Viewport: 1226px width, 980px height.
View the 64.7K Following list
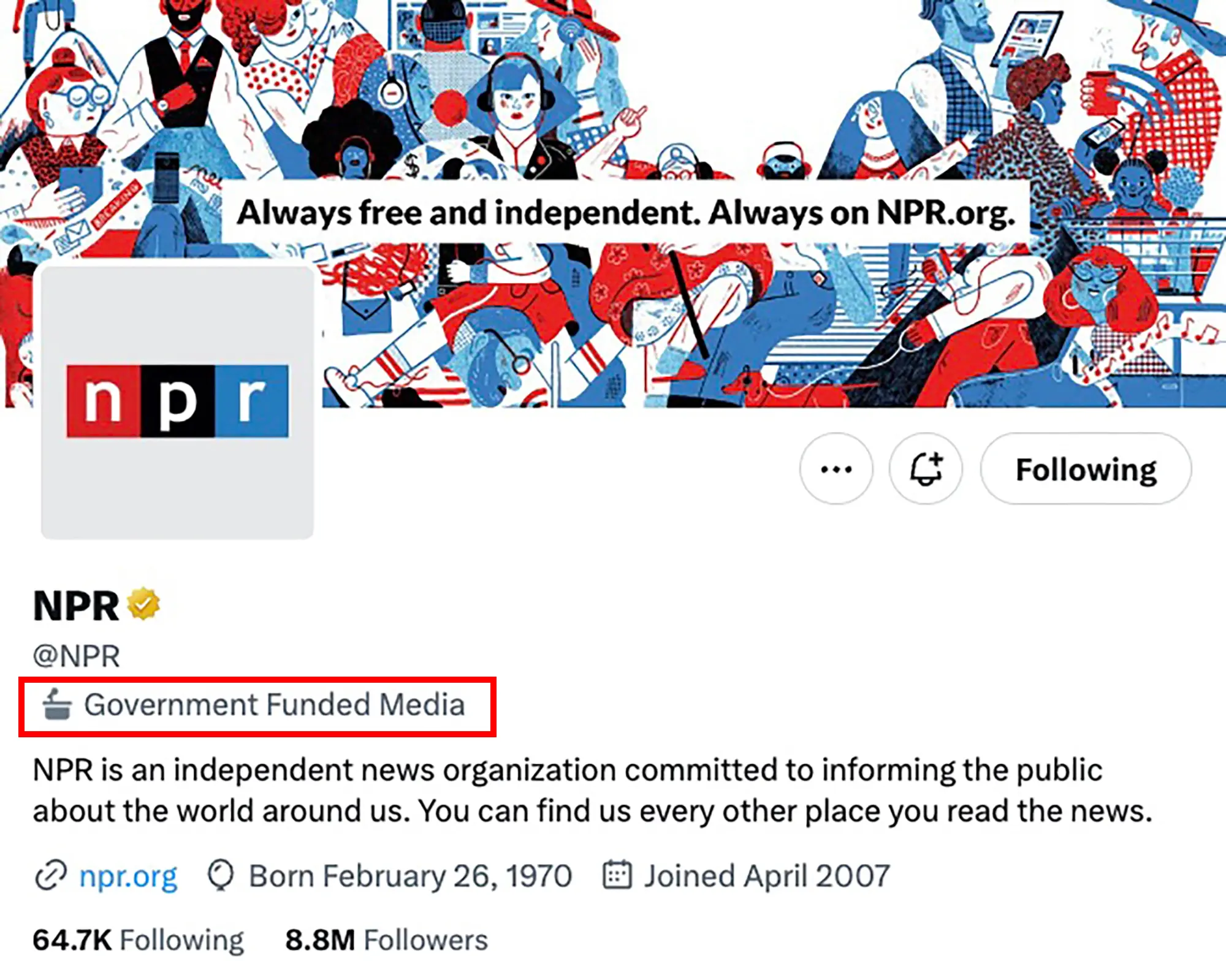[138, 940]
